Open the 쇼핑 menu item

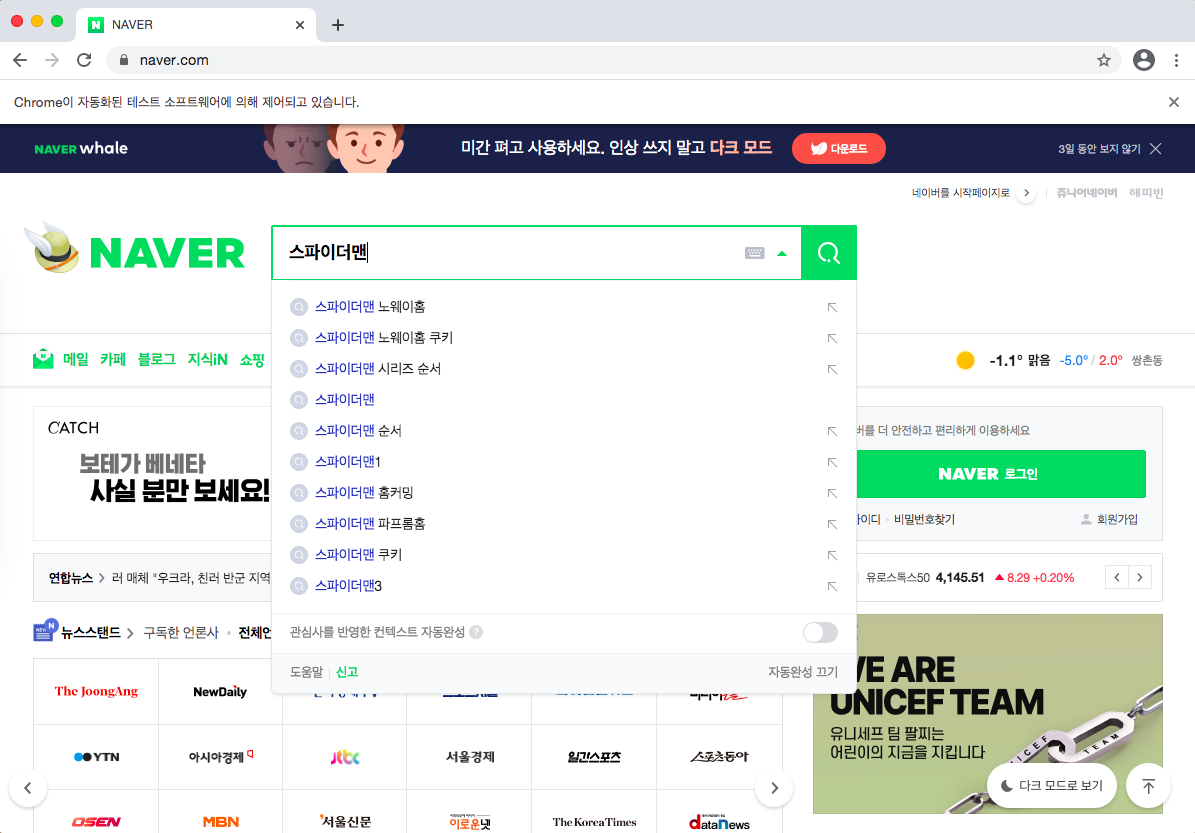pos(252,359)
